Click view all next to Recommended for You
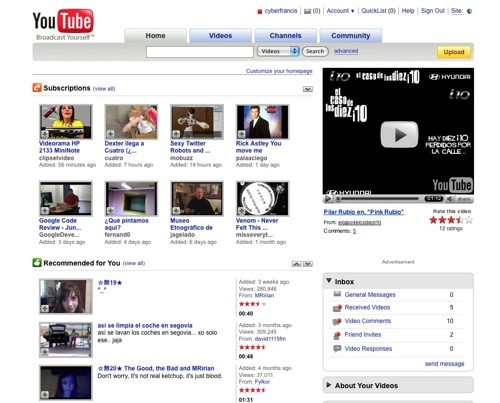This screenshot has height=403, width=500. click(134, 263)
